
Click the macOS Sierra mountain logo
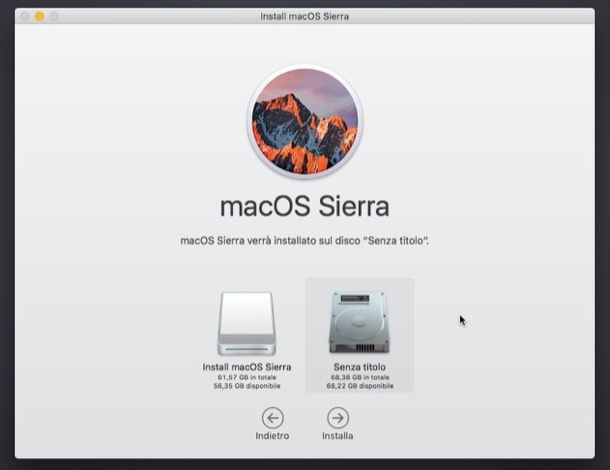pyautogui.click(x=305, y=121)
